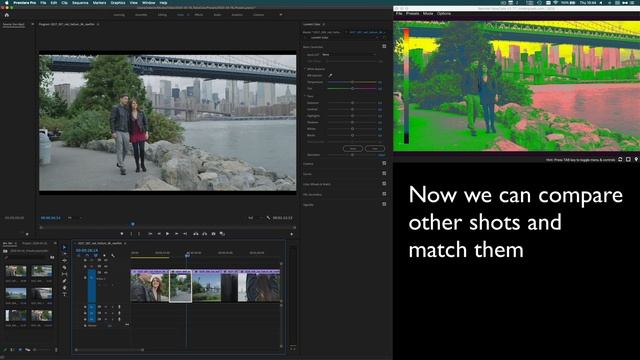Screen dimensions: 640x360
Task: Open Mode menu in the scopes window
Action: pyautogui.click(x=428, y=13)
